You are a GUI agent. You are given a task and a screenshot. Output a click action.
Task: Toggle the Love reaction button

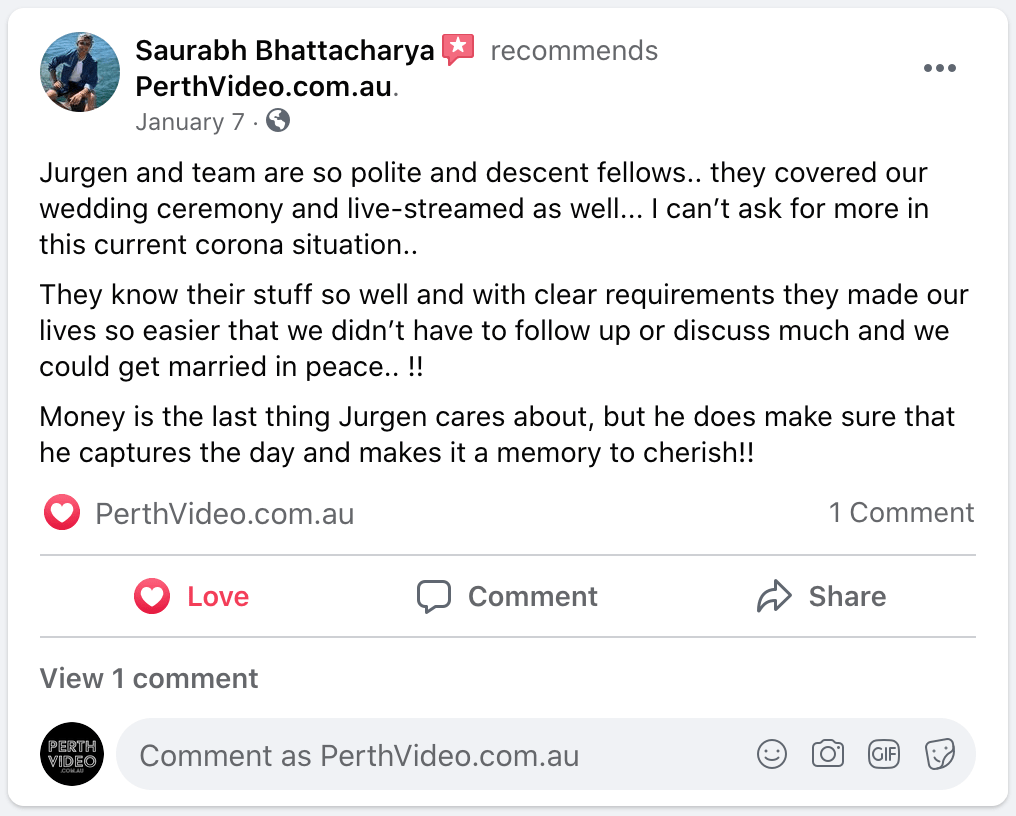pos(192,597)
